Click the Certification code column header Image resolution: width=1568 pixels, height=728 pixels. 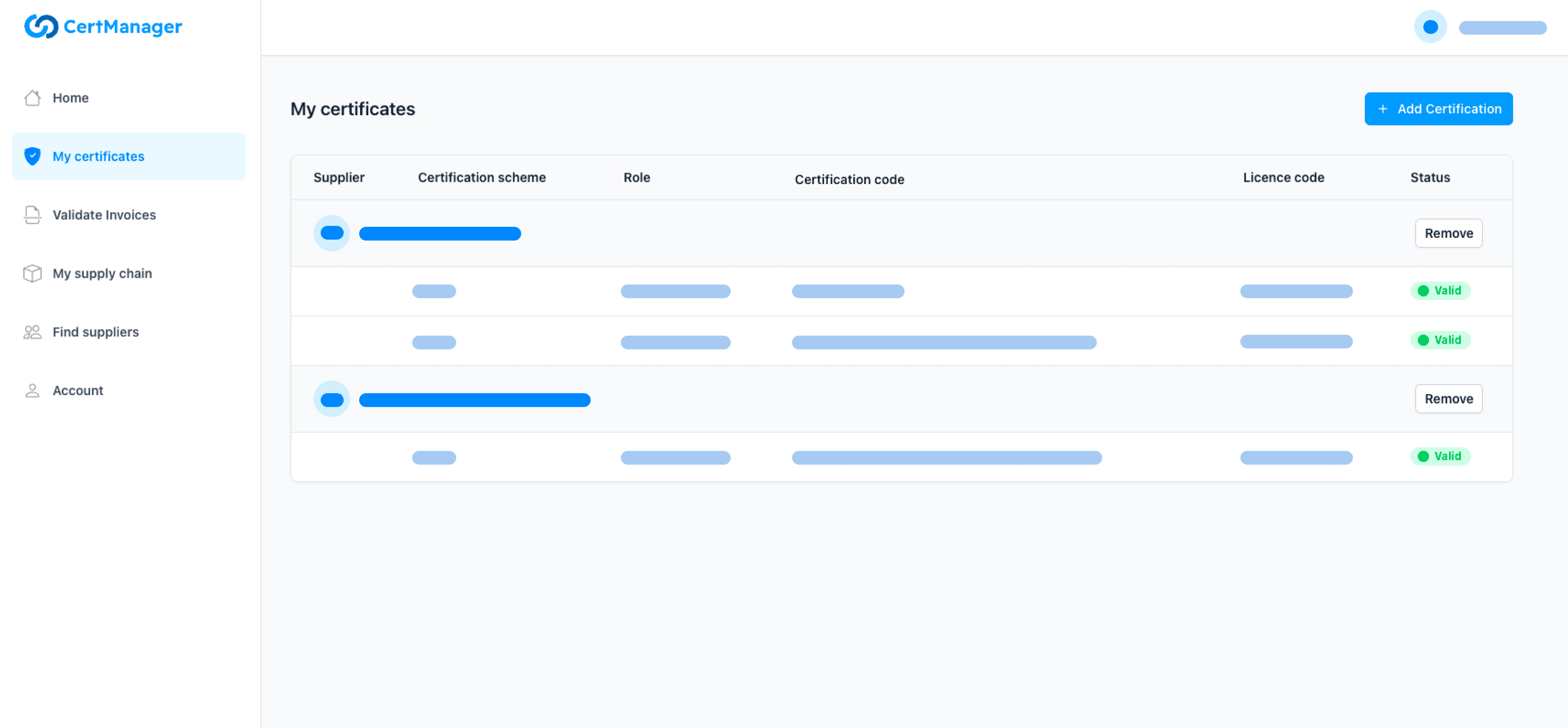(849, 179)
